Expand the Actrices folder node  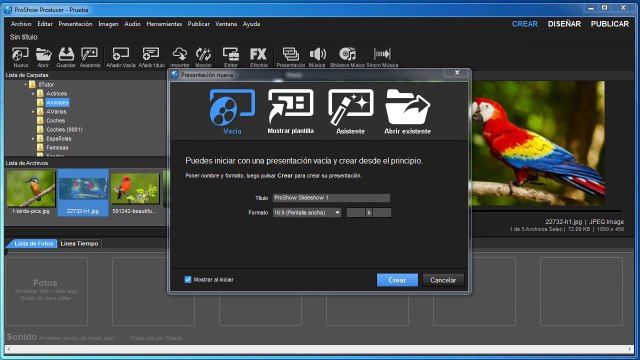pyautogui.click(x=33, y=93)
